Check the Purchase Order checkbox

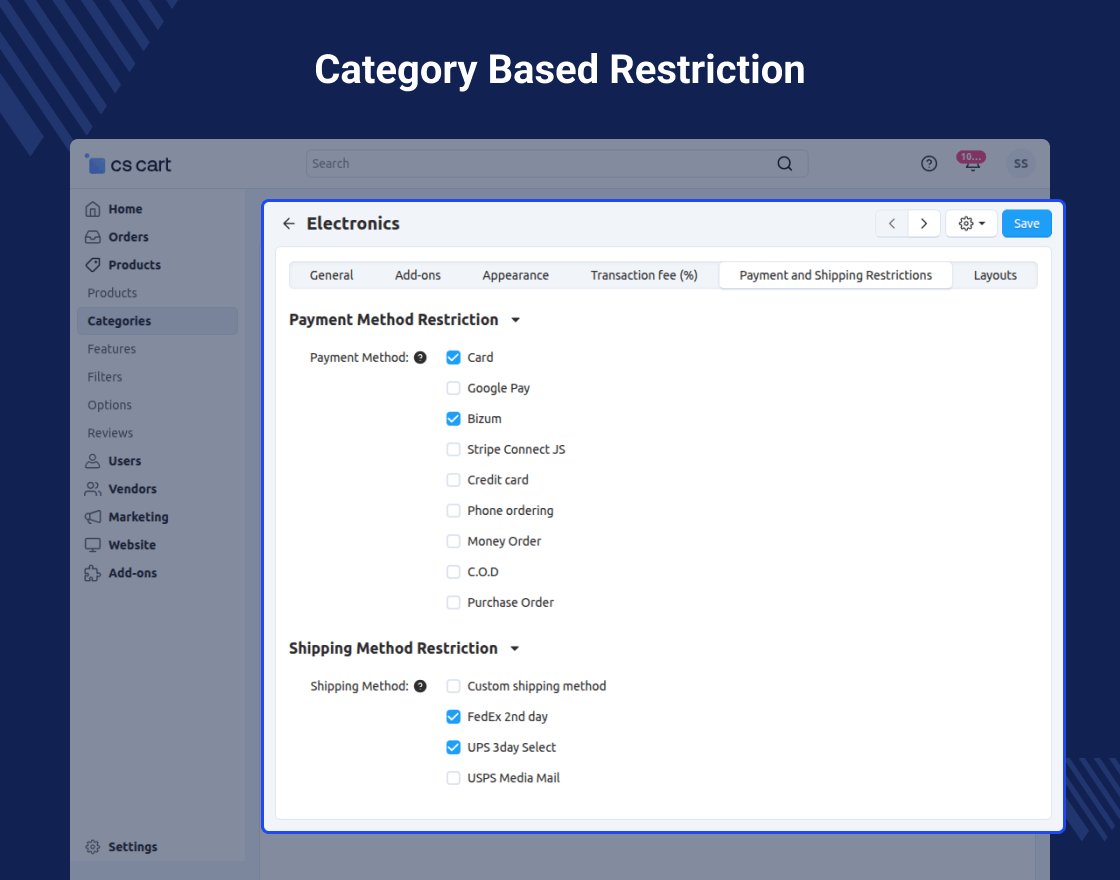pos(453,603)
